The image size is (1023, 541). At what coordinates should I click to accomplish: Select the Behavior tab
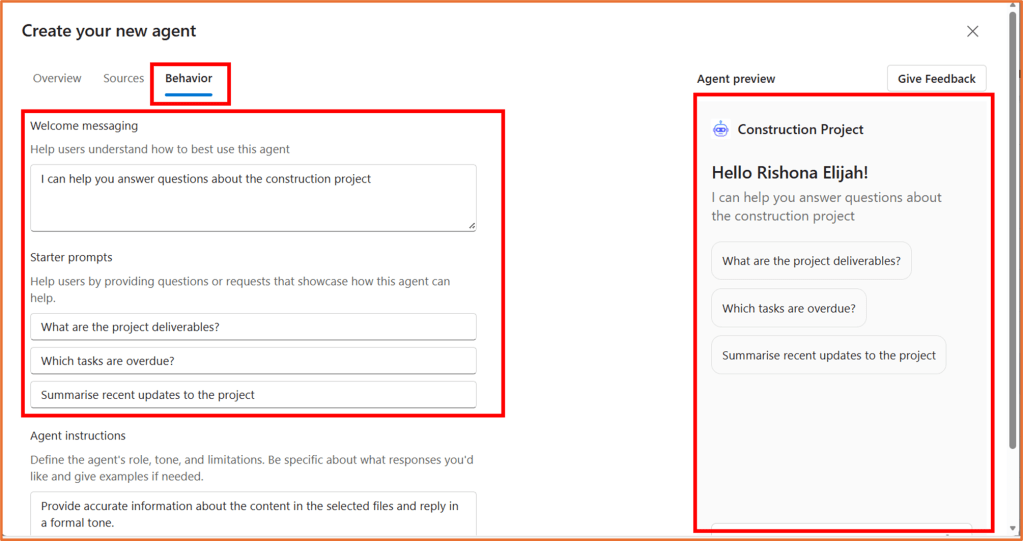pos(189,78)
